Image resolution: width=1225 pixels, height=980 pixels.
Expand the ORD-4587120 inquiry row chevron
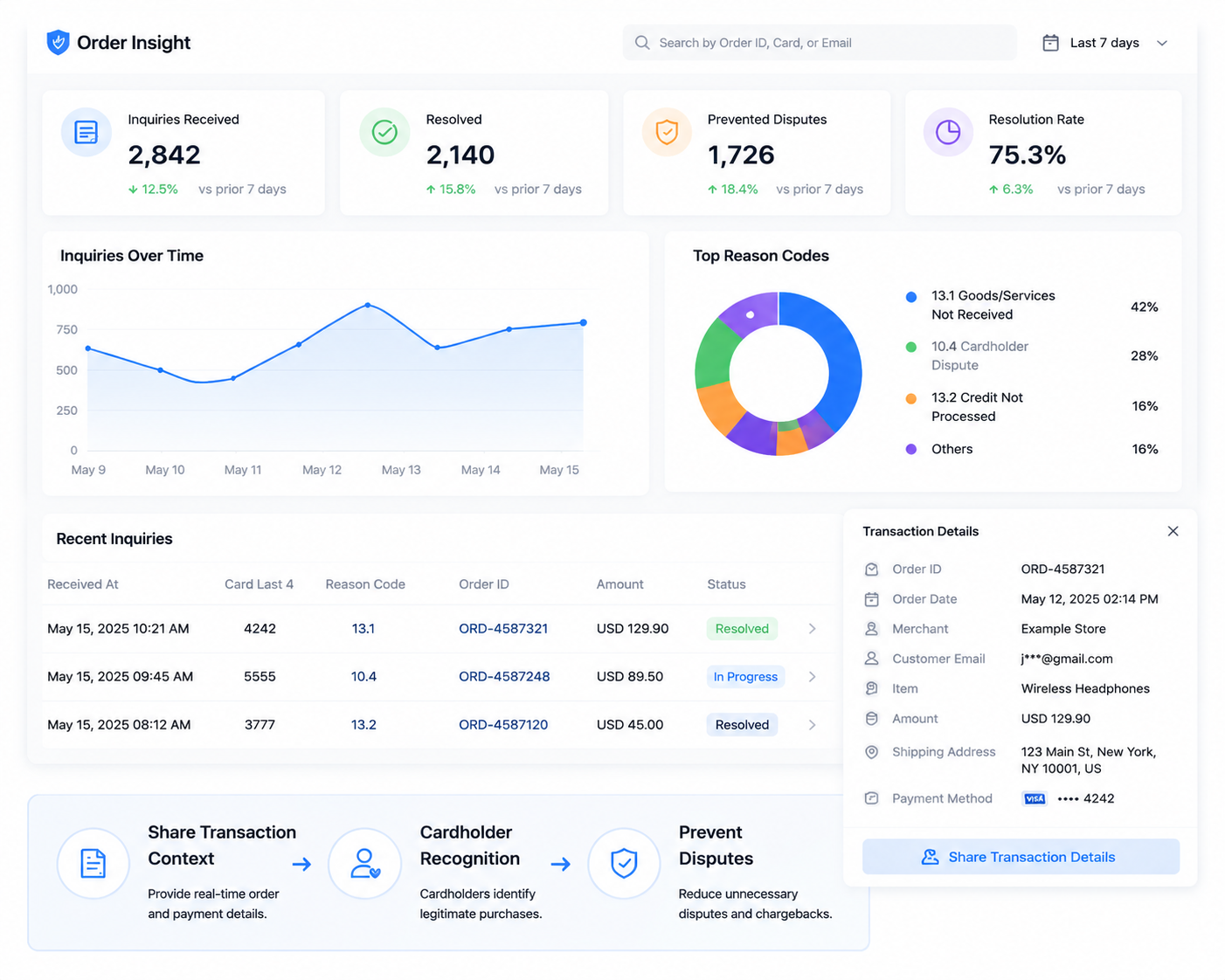(x=812, y=725)
